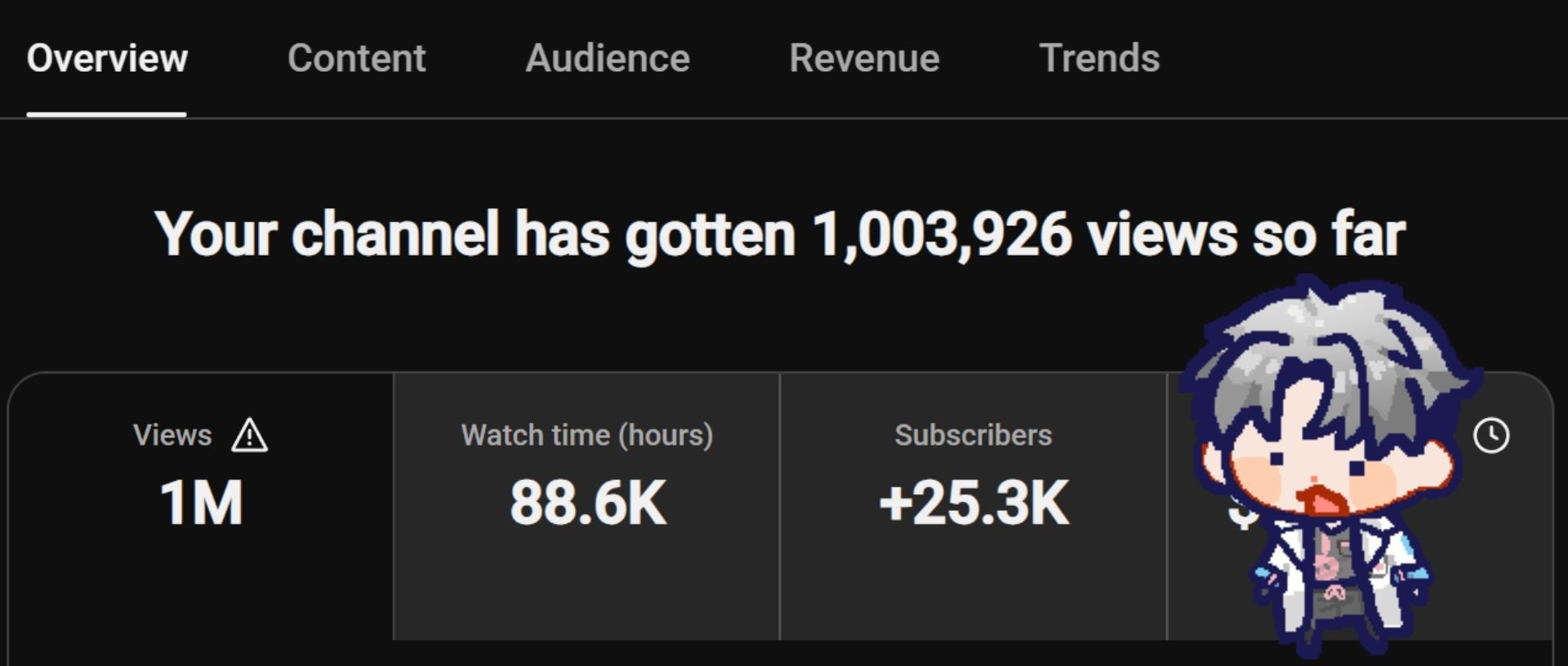Select the Revenue tab
This screenshot has width=1568, height=666.
(x=864, y=58)
